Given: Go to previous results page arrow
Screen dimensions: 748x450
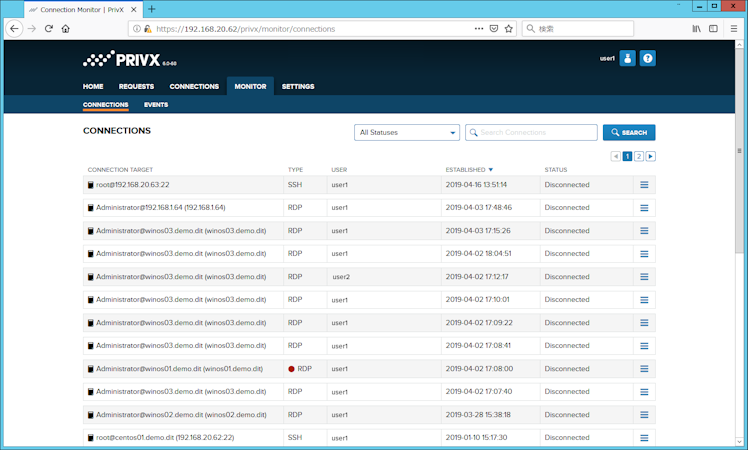Looking at the screenshot, I should [616, 157].
